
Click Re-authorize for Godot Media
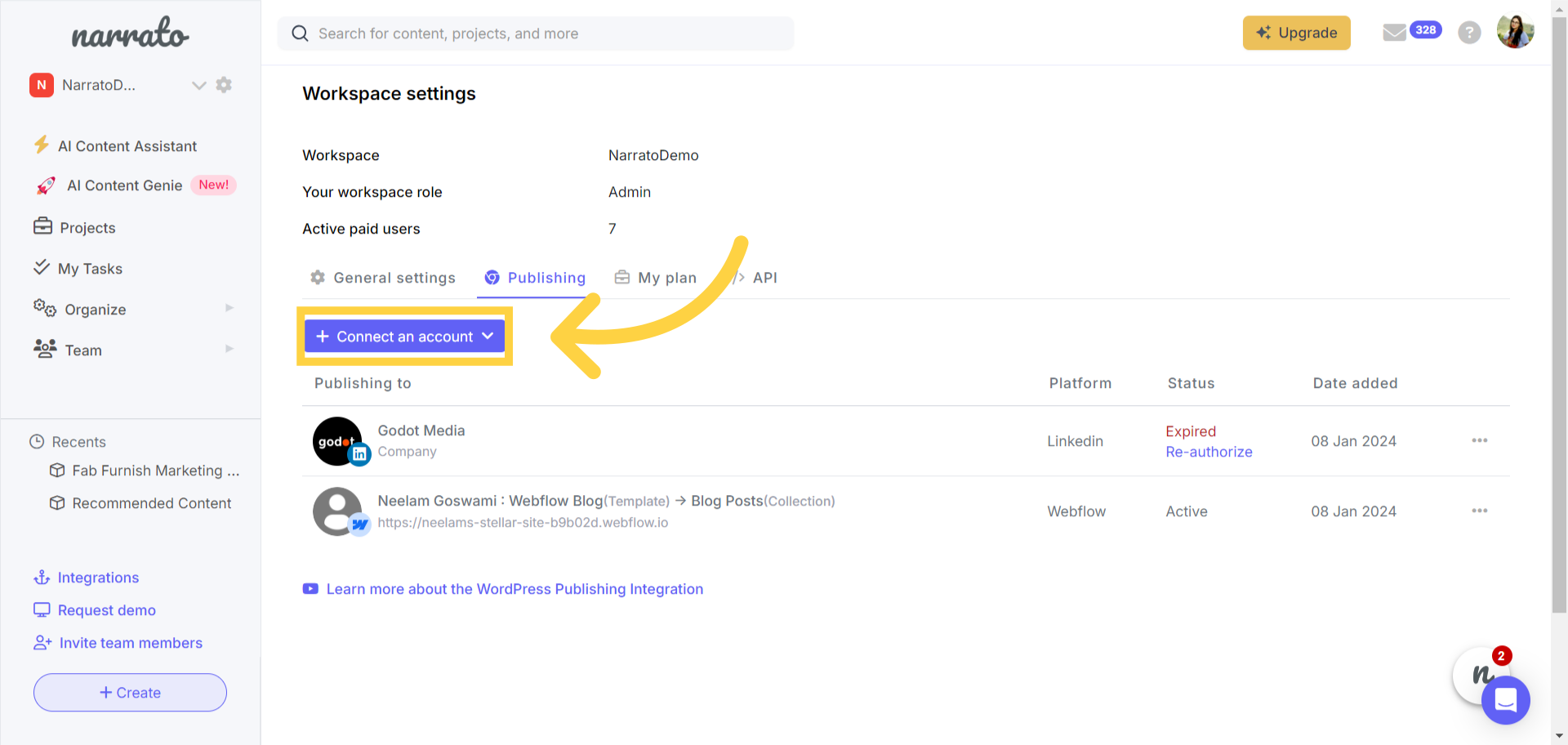pyautogui.click(x=1209, y=452)
